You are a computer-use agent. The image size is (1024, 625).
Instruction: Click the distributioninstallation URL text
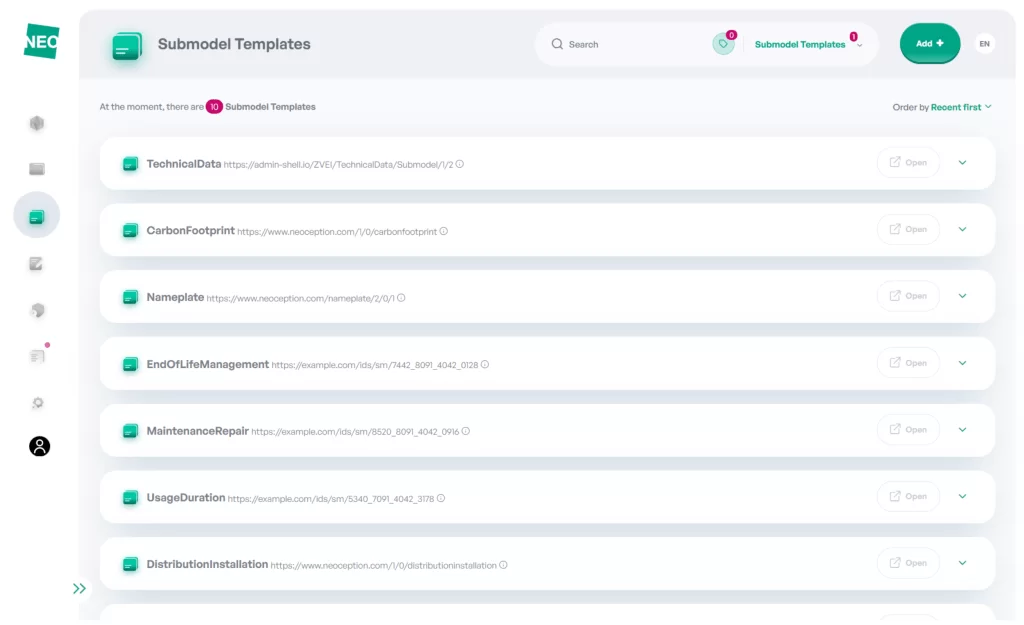coord(383,566)
